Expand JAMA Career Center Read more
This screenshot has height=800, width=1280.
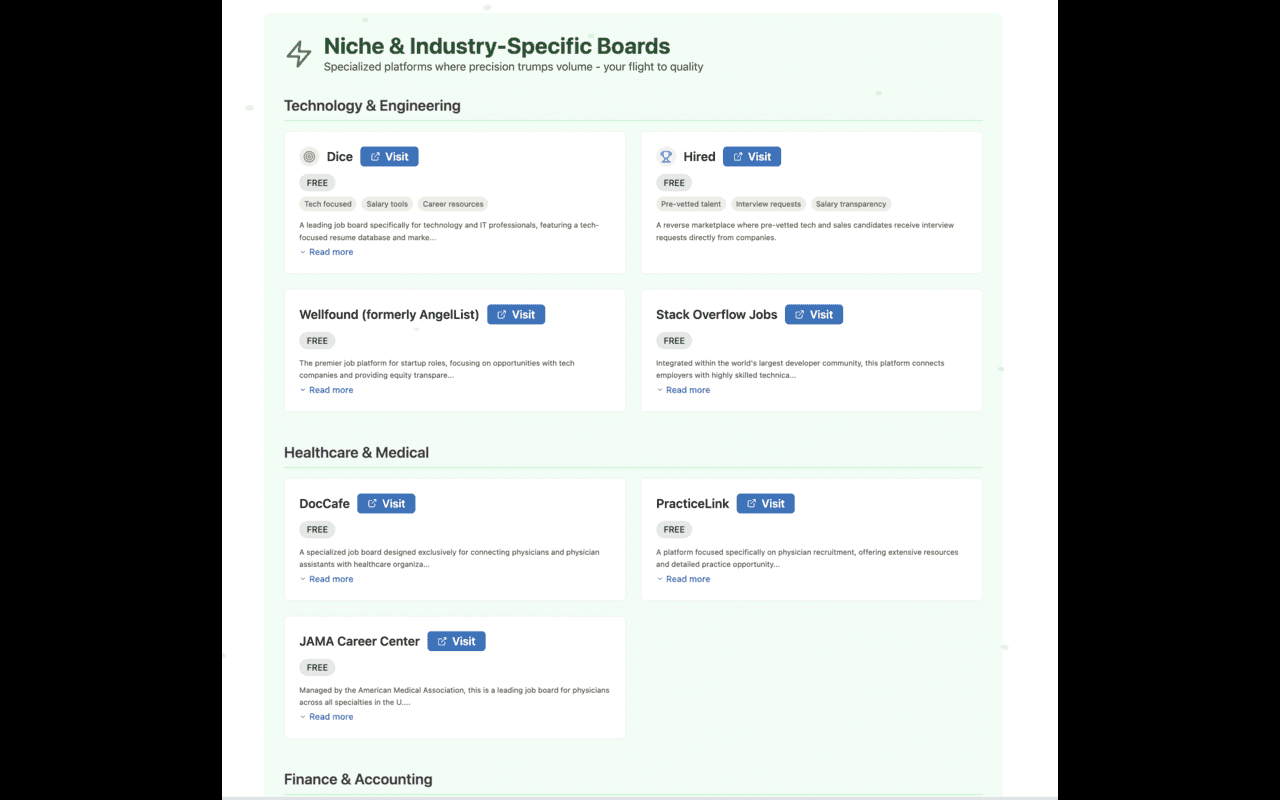(330, 717)
